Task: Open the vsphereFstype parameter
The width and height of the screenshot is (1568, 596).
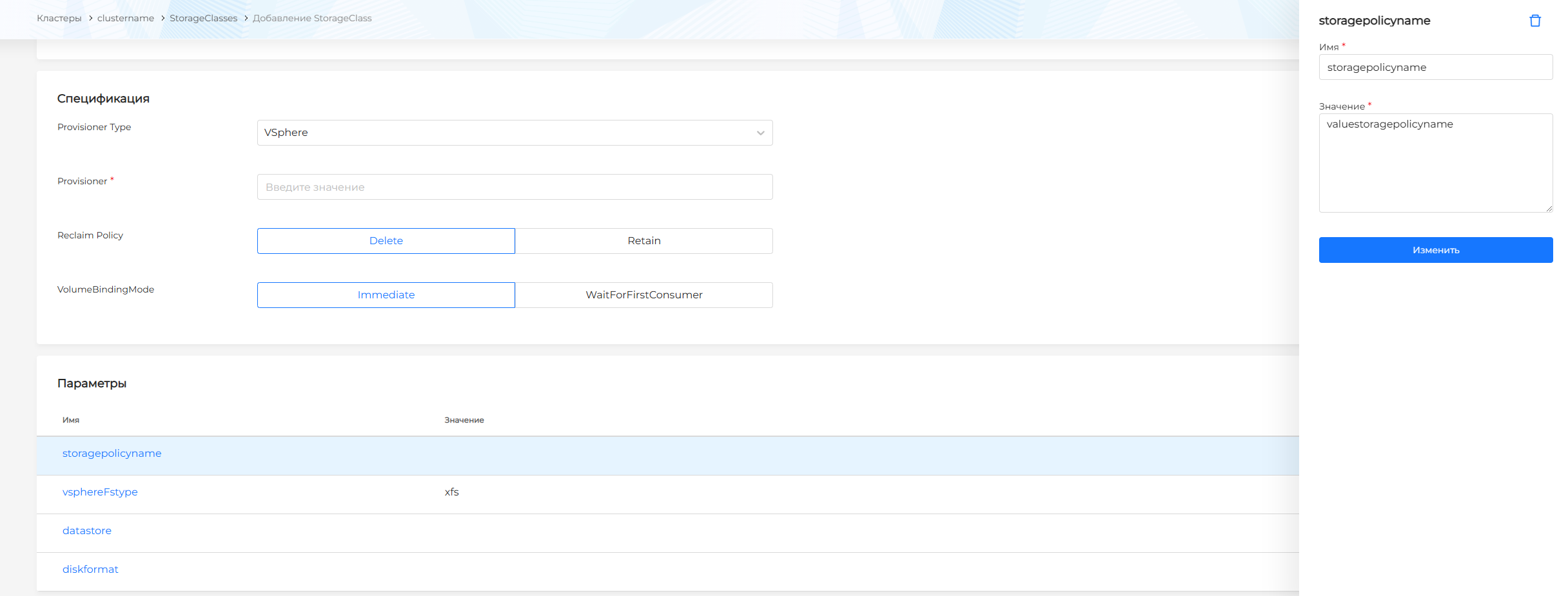Action: (x=100, y=492)
